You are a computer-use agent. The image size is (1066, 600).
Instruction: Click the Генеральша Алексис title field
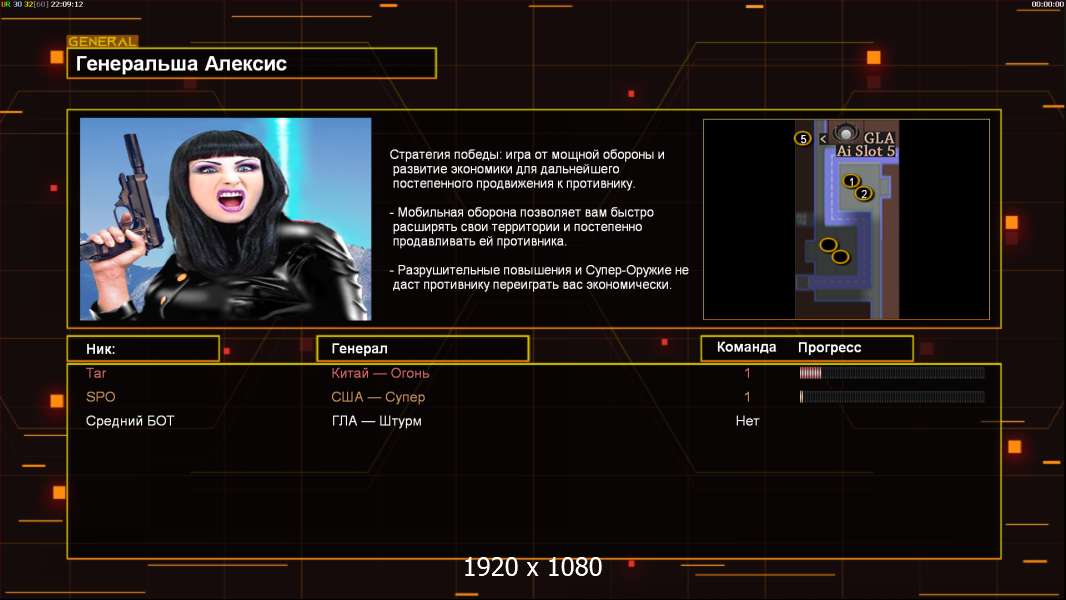(252, 63)
